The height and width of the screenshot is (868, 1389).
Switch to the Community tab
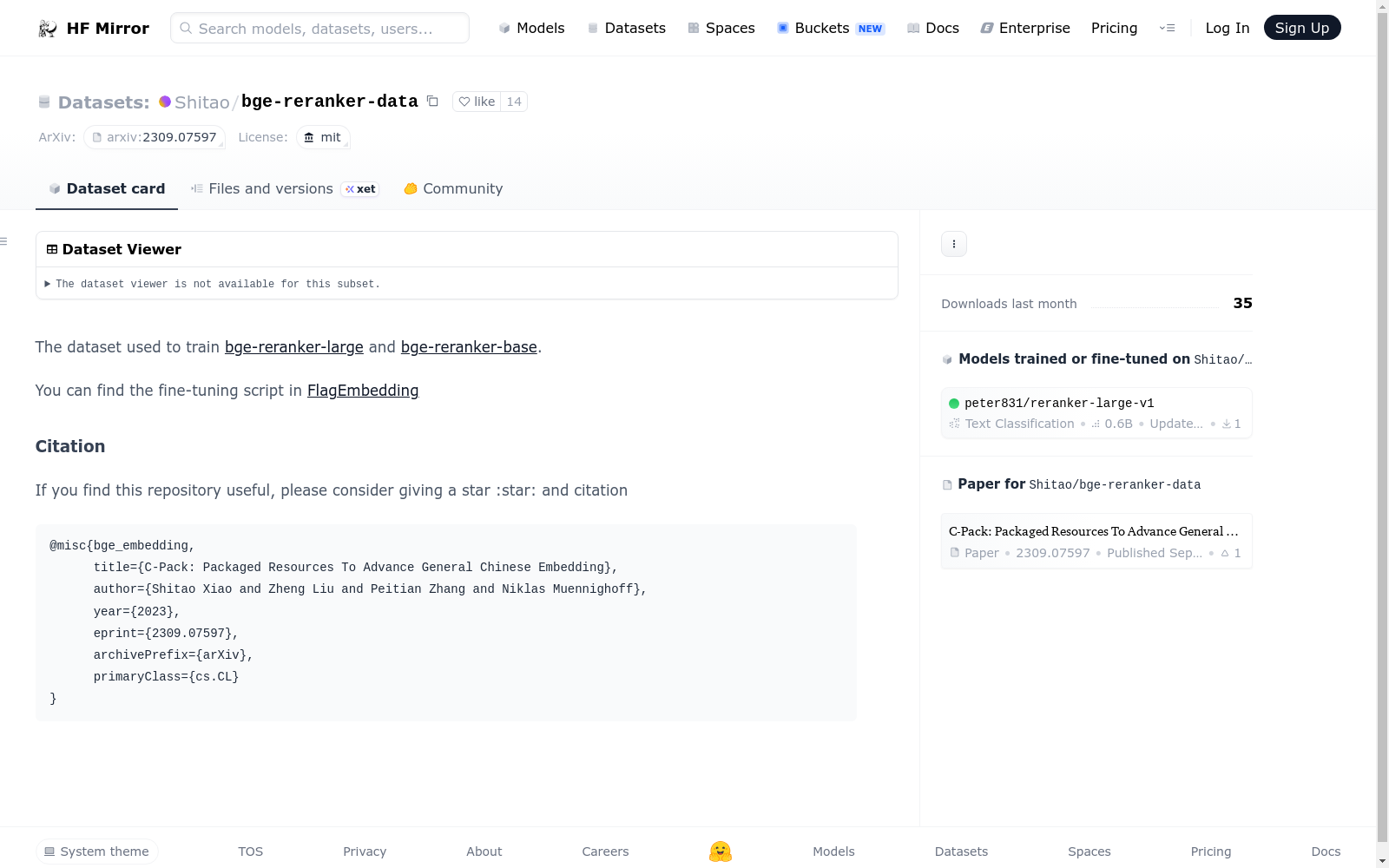click(x=453, y=189)
